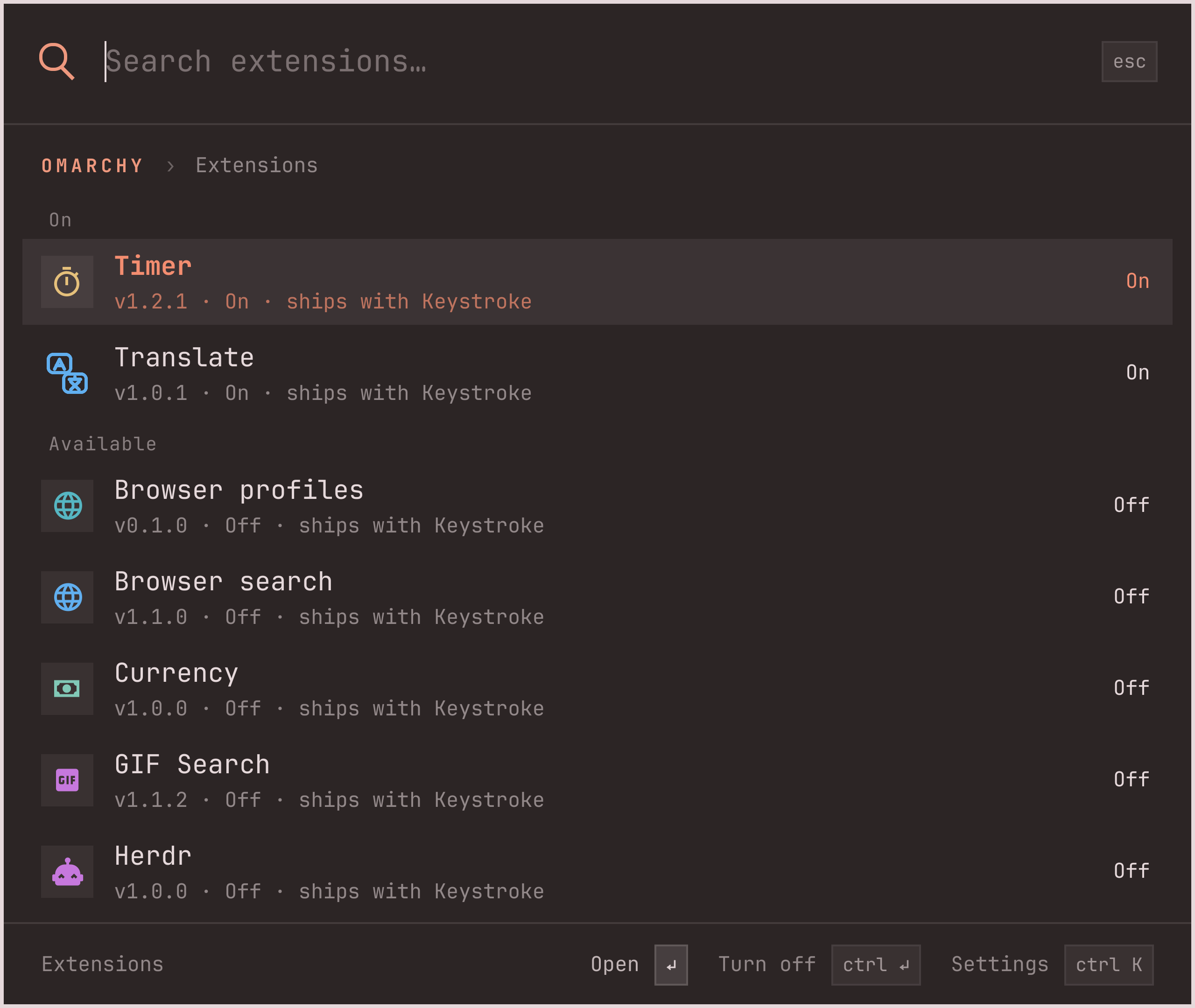This screenshot has width=1195, height=1008.
Task: Click the ctrl return shortcut key
Action: coord(876,965)
